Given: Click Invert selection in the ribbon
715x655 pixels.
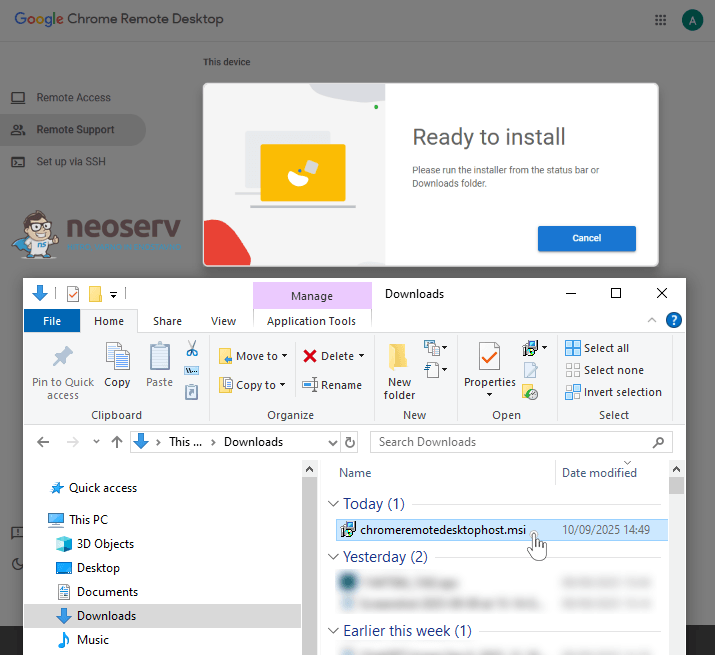Looking at the screenshot, I should tap(613, 392).
